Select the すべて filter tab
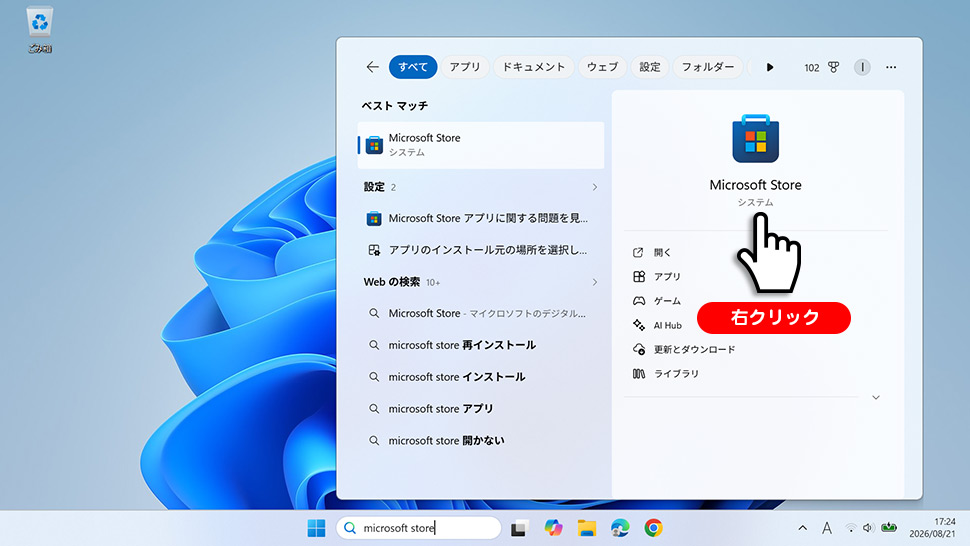 click(413, 67)
